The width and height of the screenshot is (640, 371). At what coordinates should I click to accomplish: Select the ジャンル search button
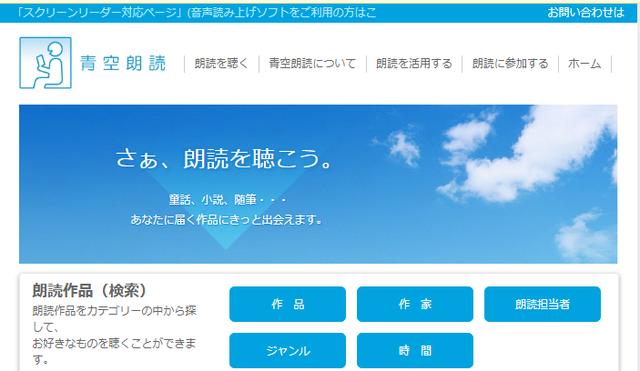287,351
